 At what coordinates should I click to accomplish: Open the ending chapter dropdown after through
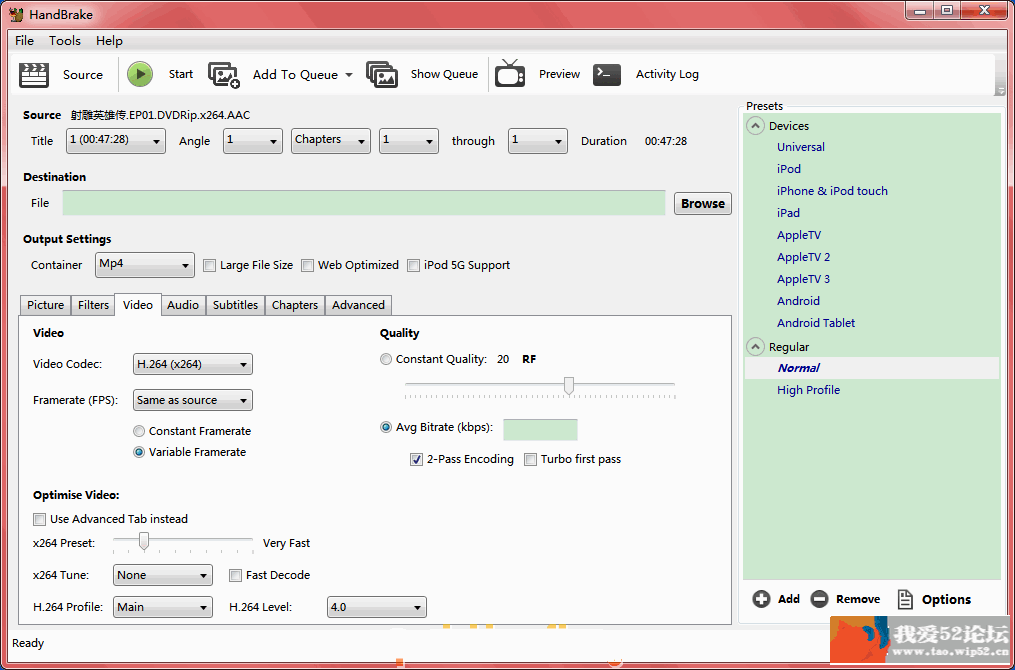538,140
